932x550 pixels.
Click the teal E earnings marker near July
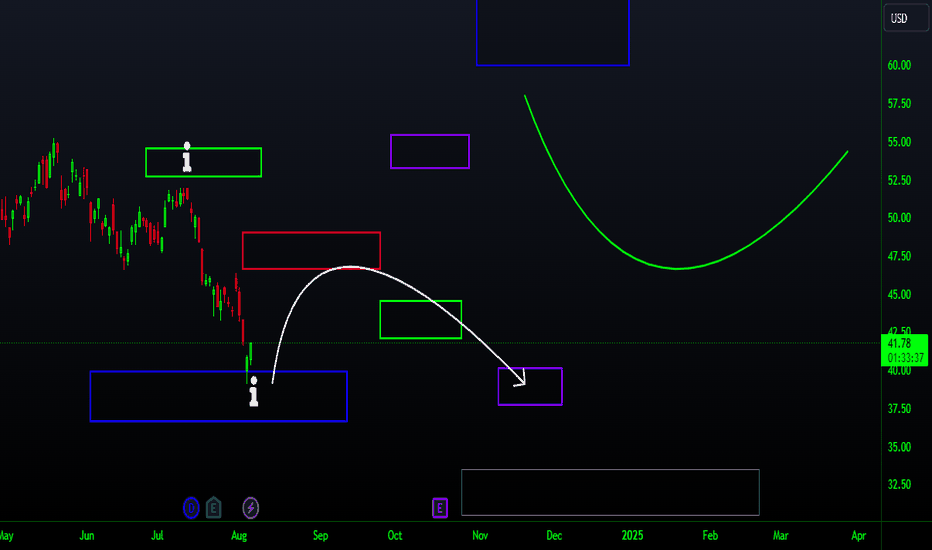[x=213, y=508]
